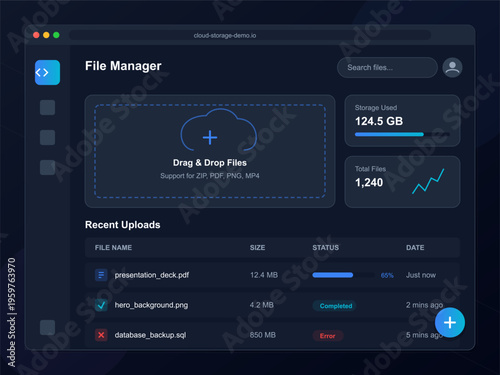Select the database_backup.sql file name
500x375 pixels.
tap(150, 335)
